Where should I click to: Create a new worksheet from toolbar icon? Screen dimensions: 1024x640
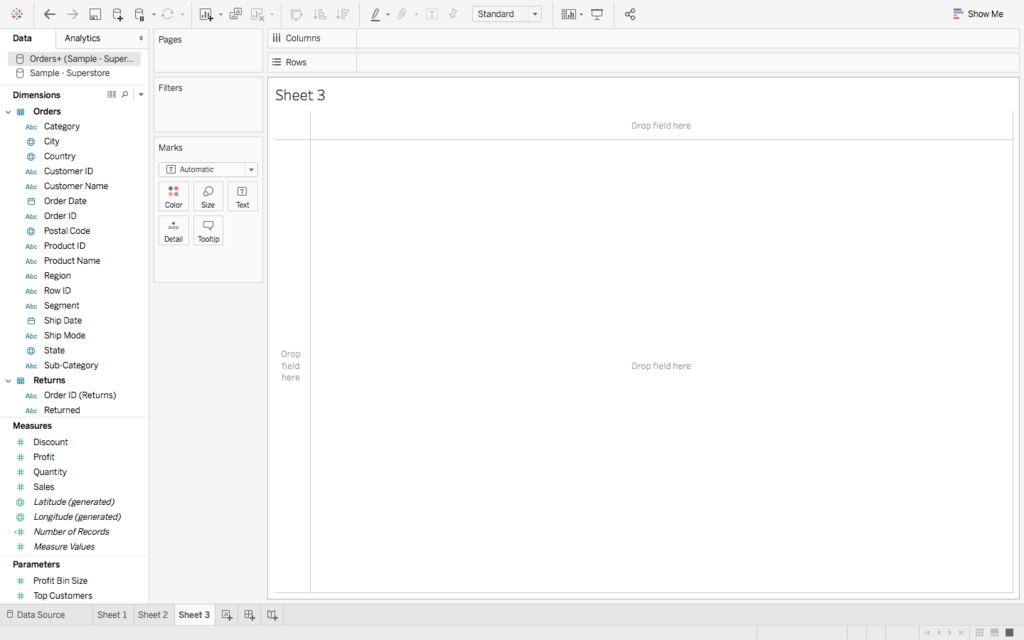pyautogui.click(x=206, y=14)
